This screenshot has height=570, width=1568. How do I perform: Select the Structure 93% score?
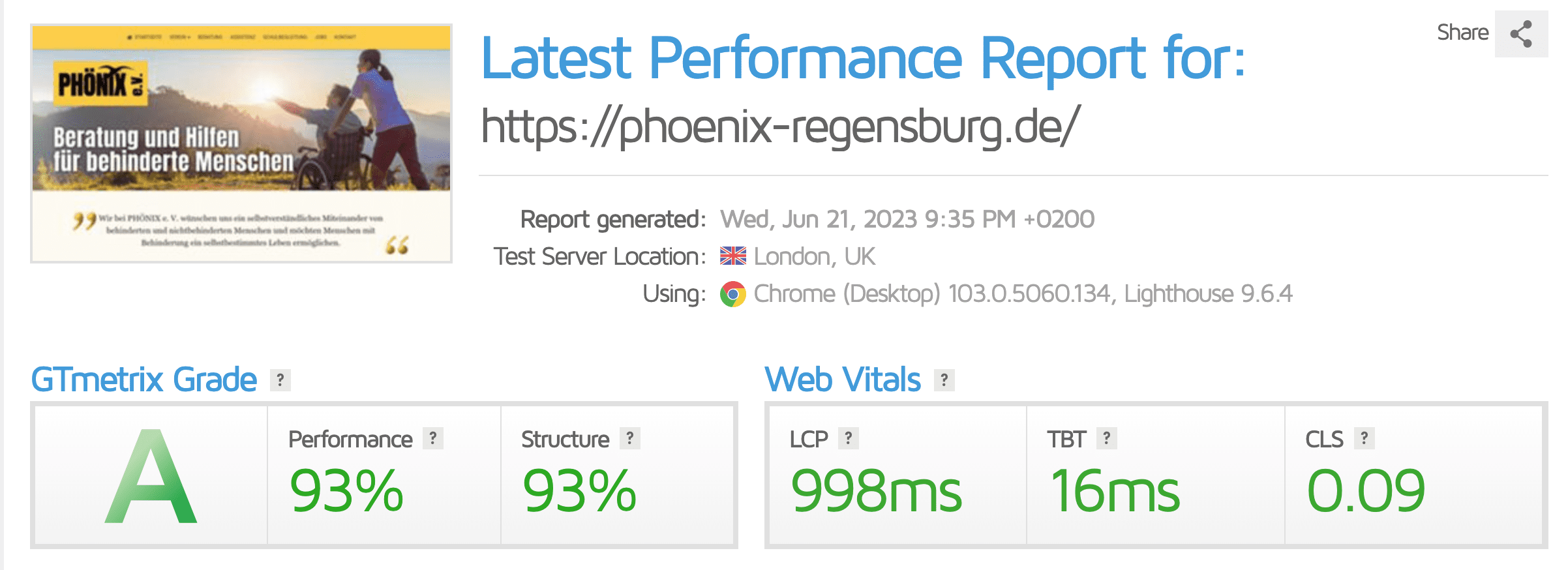point(579,491)
